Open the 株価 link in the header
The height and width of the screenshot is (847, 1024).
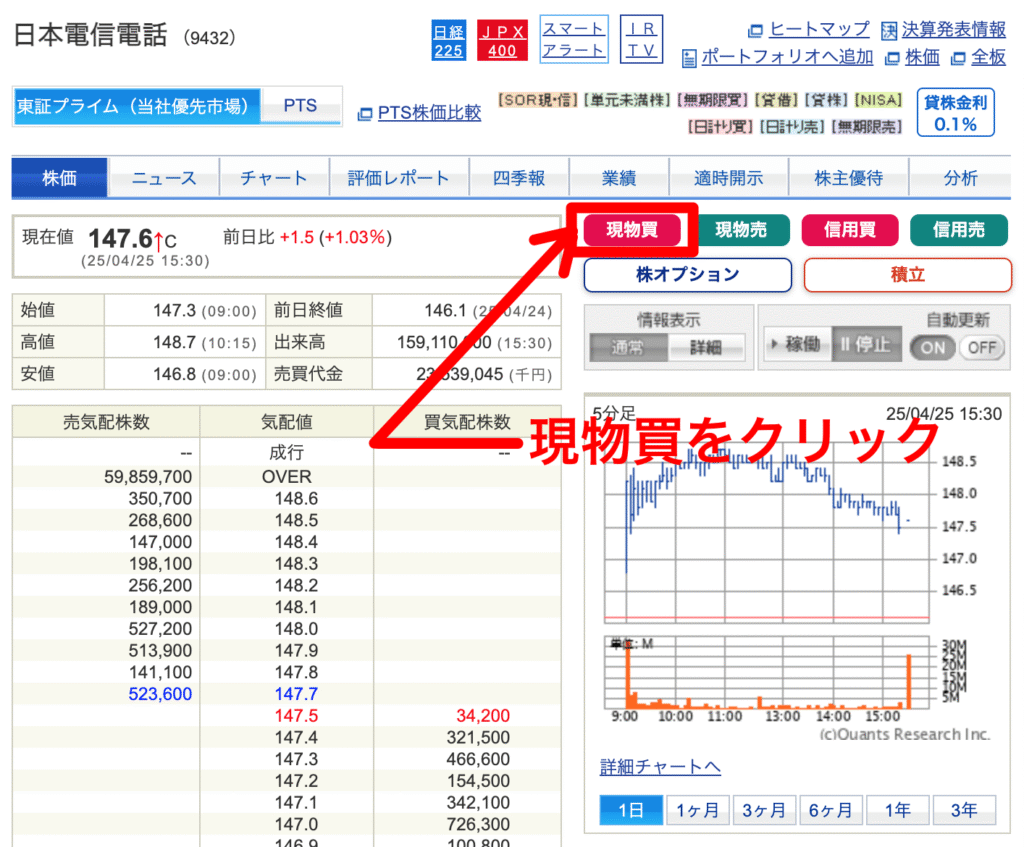pos(922,57)
